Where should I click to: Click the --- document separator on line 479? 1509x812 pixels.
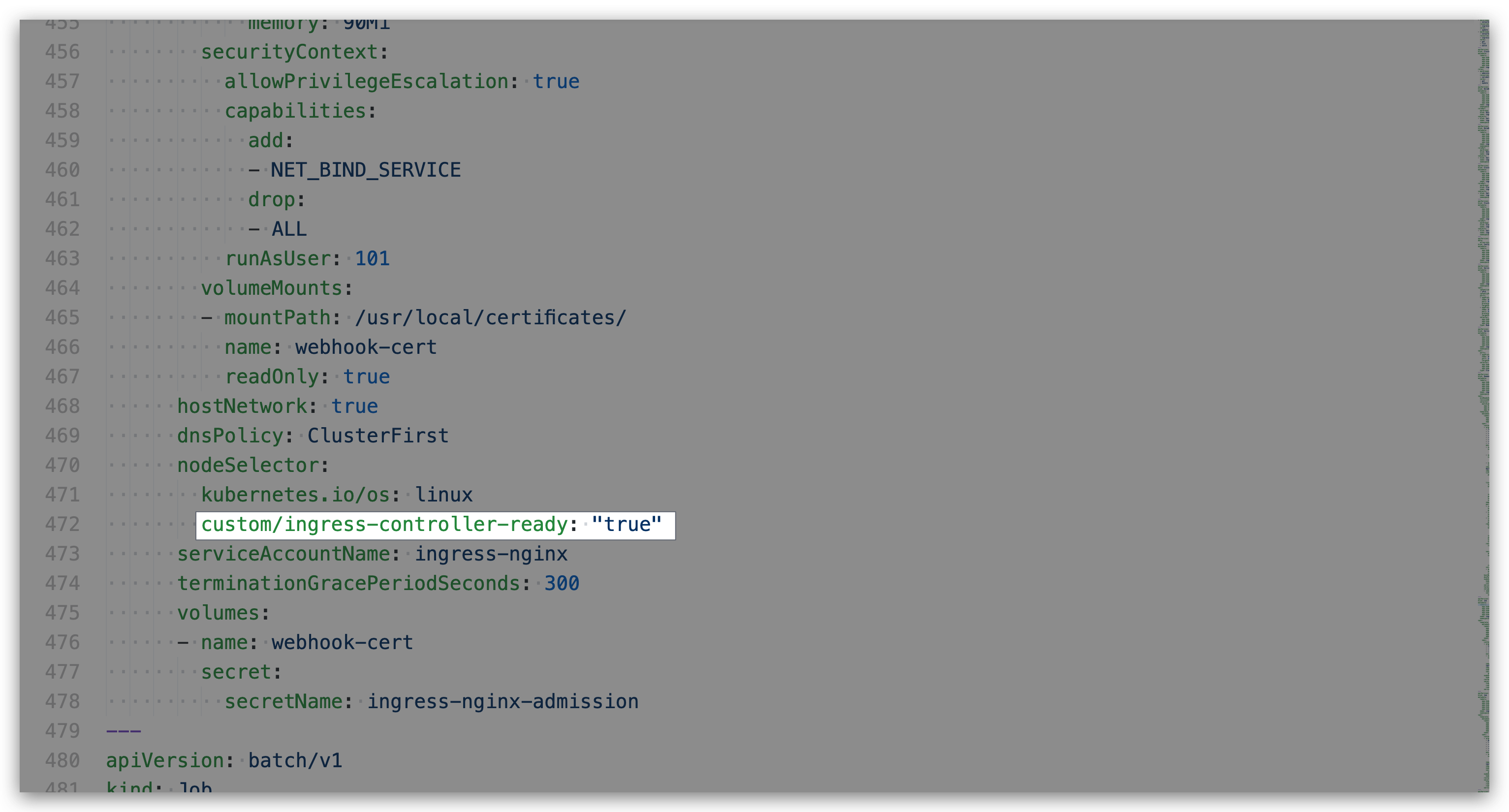pos(124,731)
